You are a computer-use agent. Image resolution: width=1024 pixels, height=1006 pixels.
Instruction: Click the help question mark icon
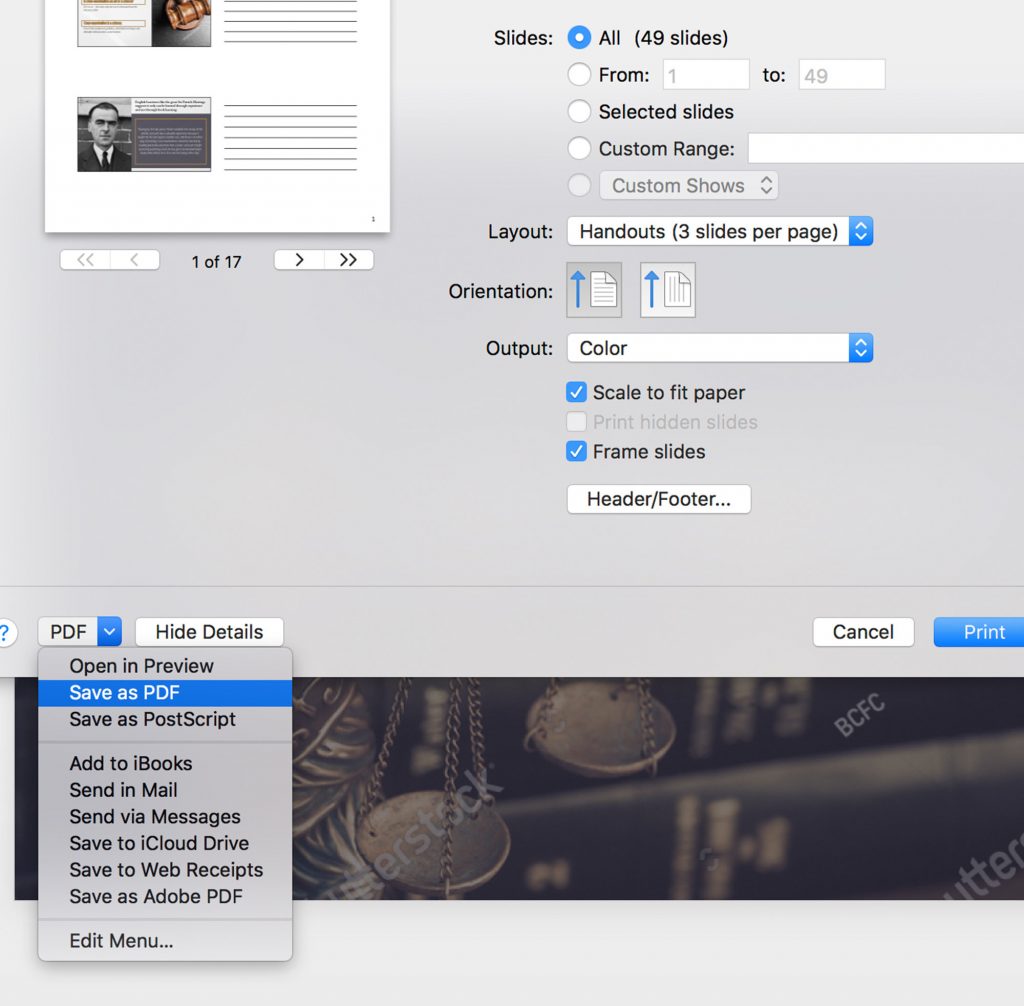click(5, 633)
